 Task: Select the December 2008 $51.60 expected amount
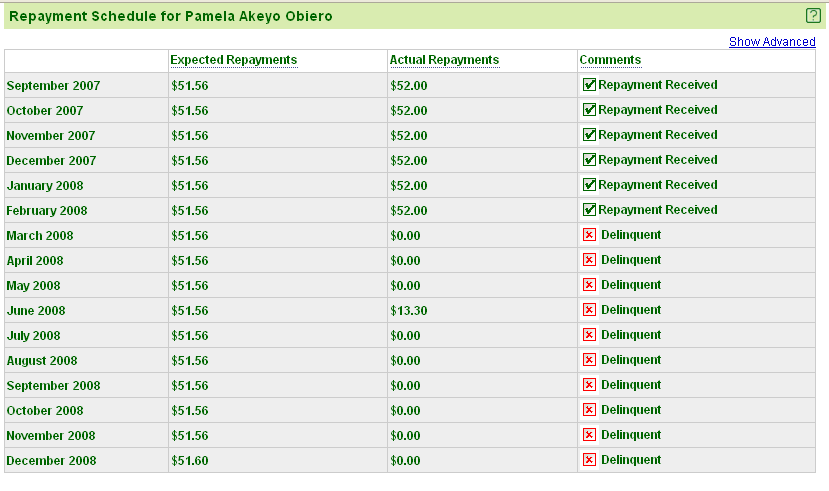[189, 461]
